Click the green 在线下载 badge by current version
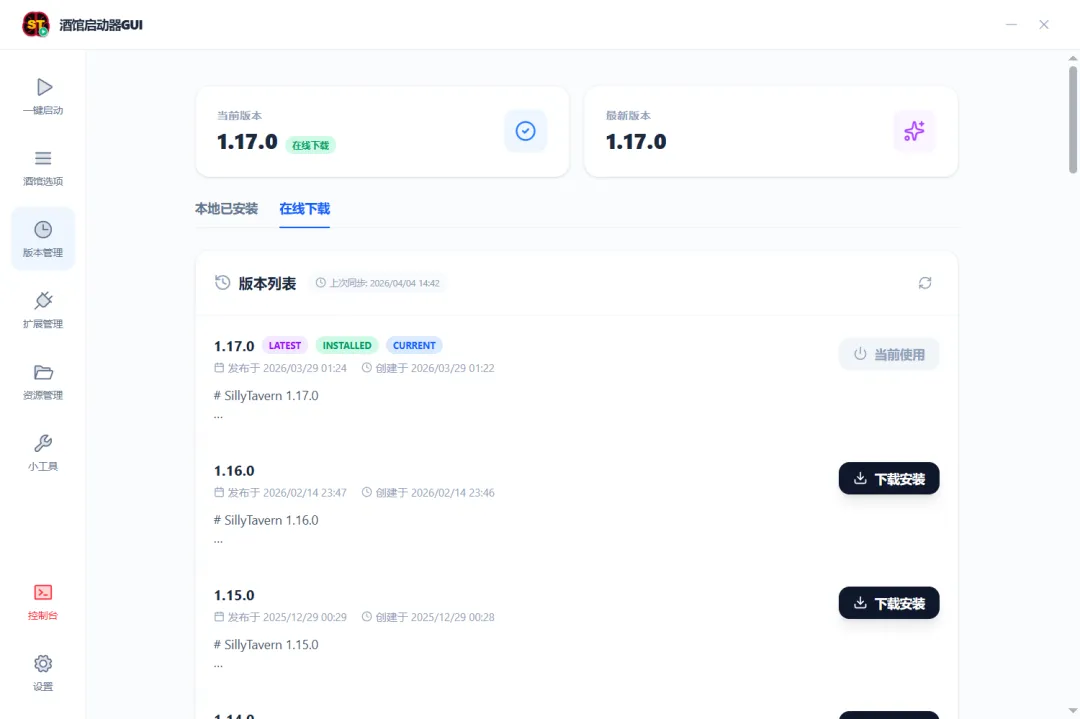Screen dimensions: 1080x719 coord(311,145)
